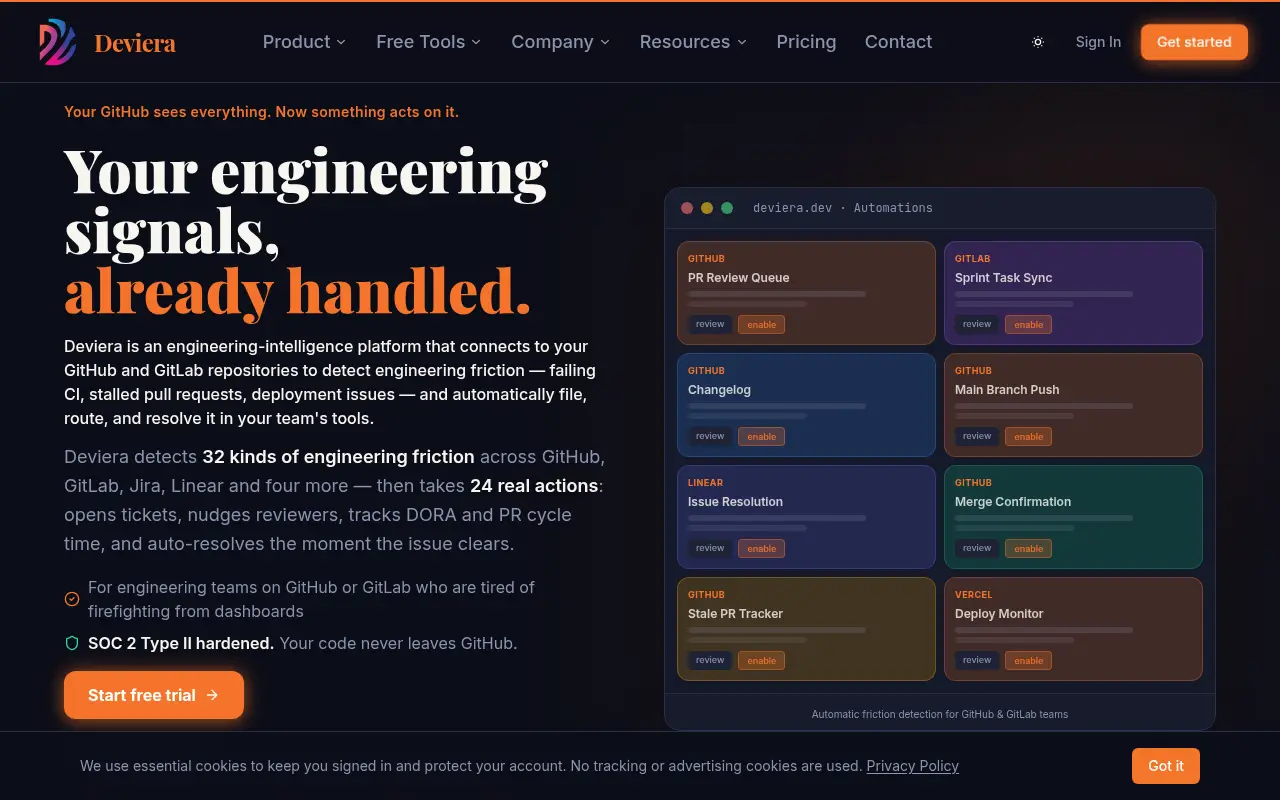Enable the Issue Resolution automation
1280x800 pixels.
[x=761, y=548]
